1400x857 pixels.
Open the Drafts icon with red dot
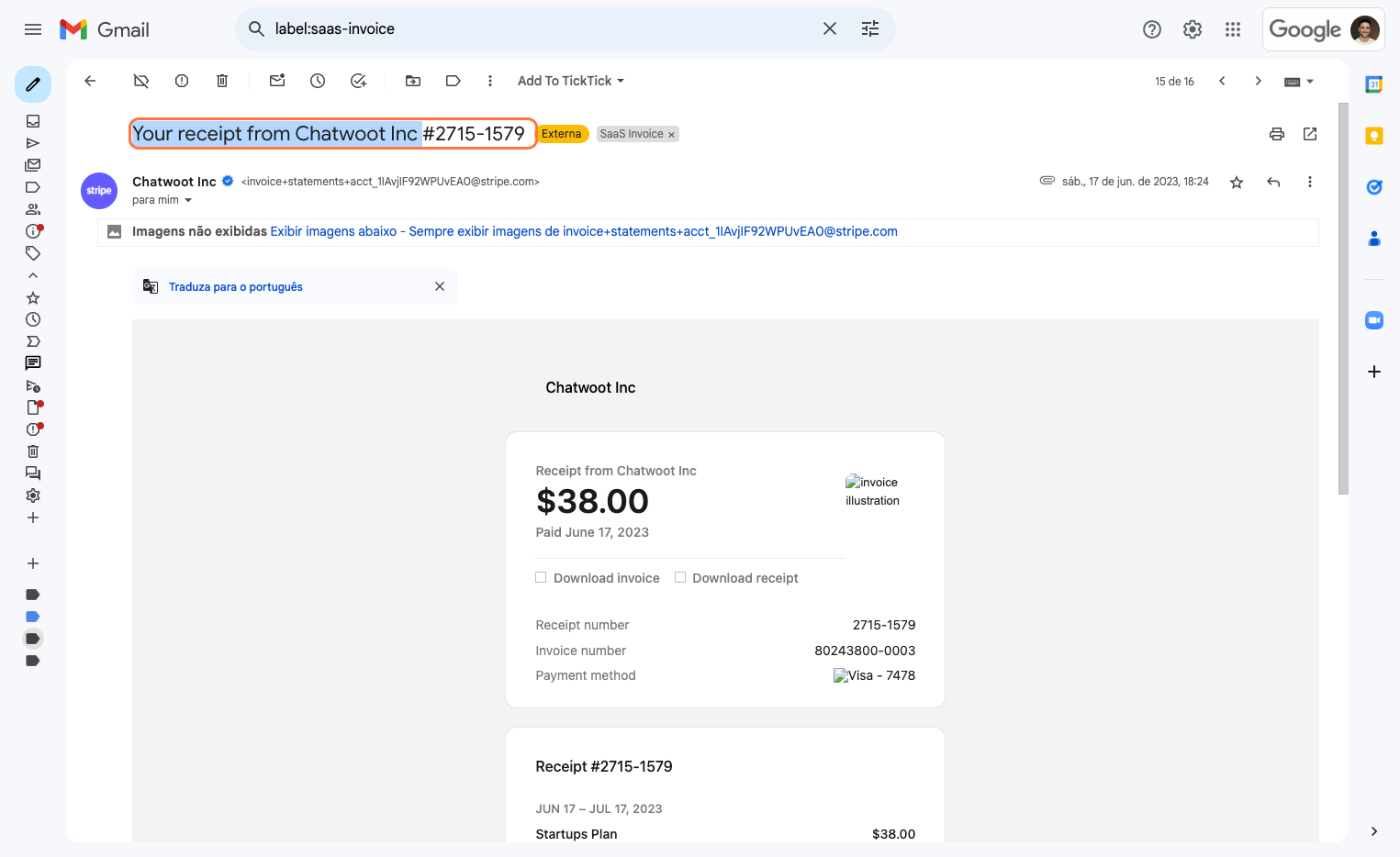pos(33,407)
